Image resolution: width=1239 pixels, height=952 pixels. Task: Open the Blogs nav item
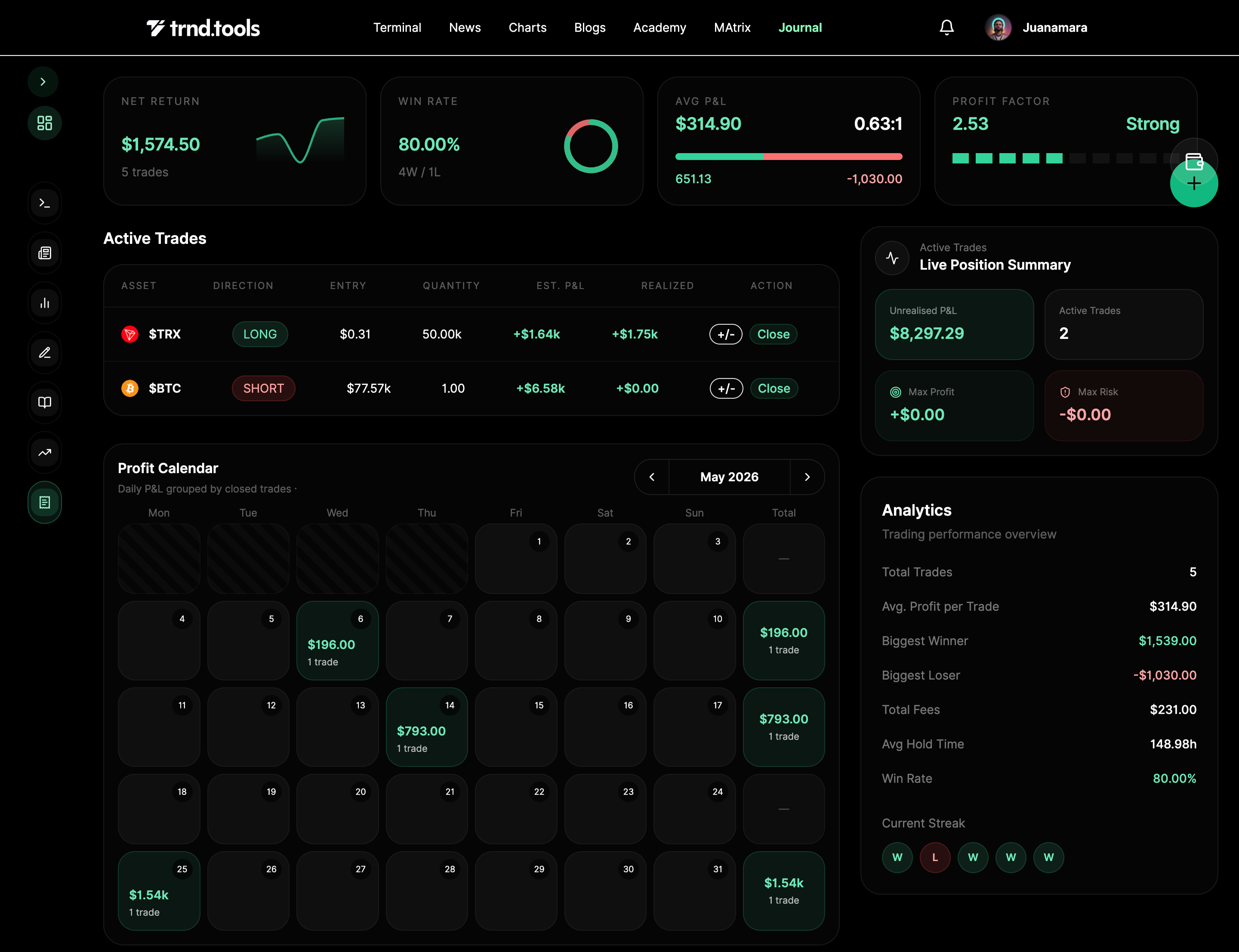click(590, 28)
